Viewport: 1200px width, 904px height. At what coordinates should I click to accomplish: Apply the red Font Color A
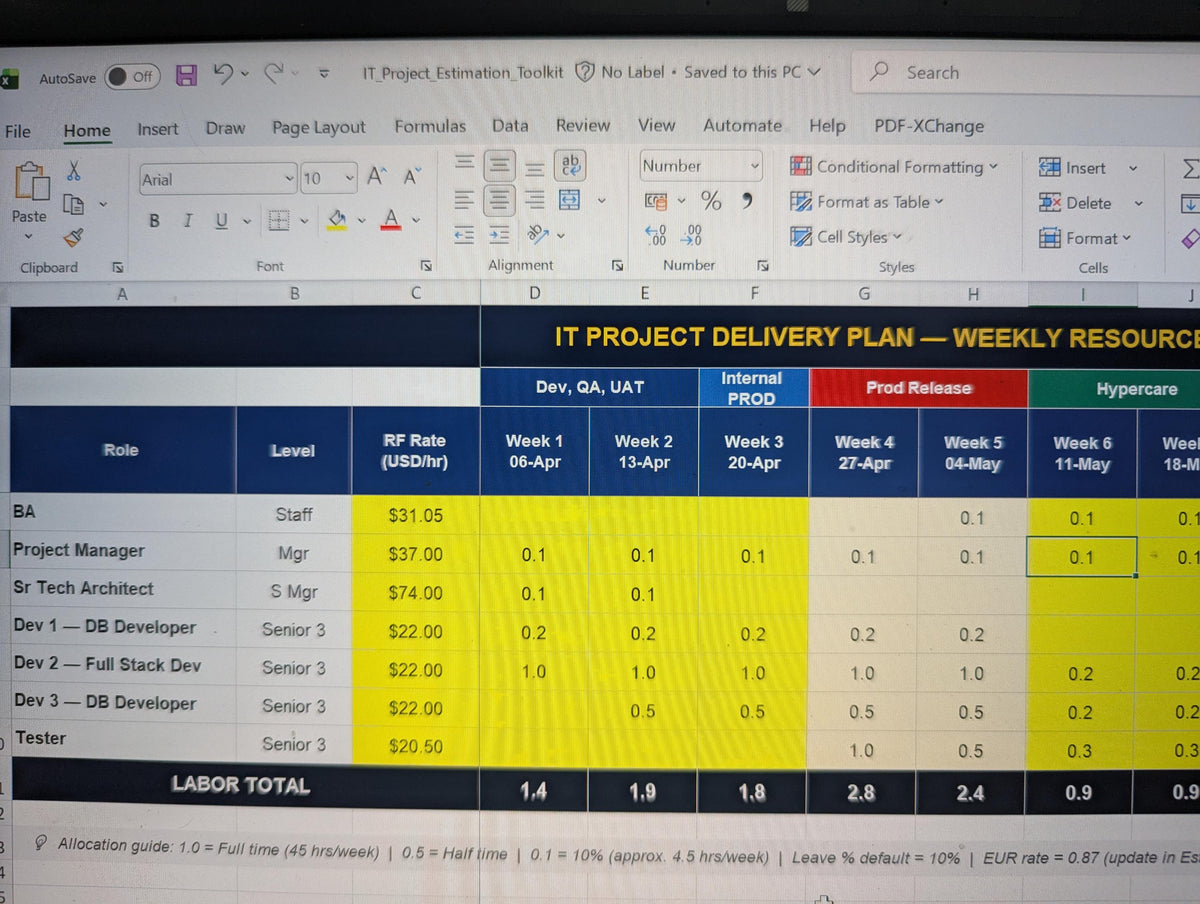[392, 220]
